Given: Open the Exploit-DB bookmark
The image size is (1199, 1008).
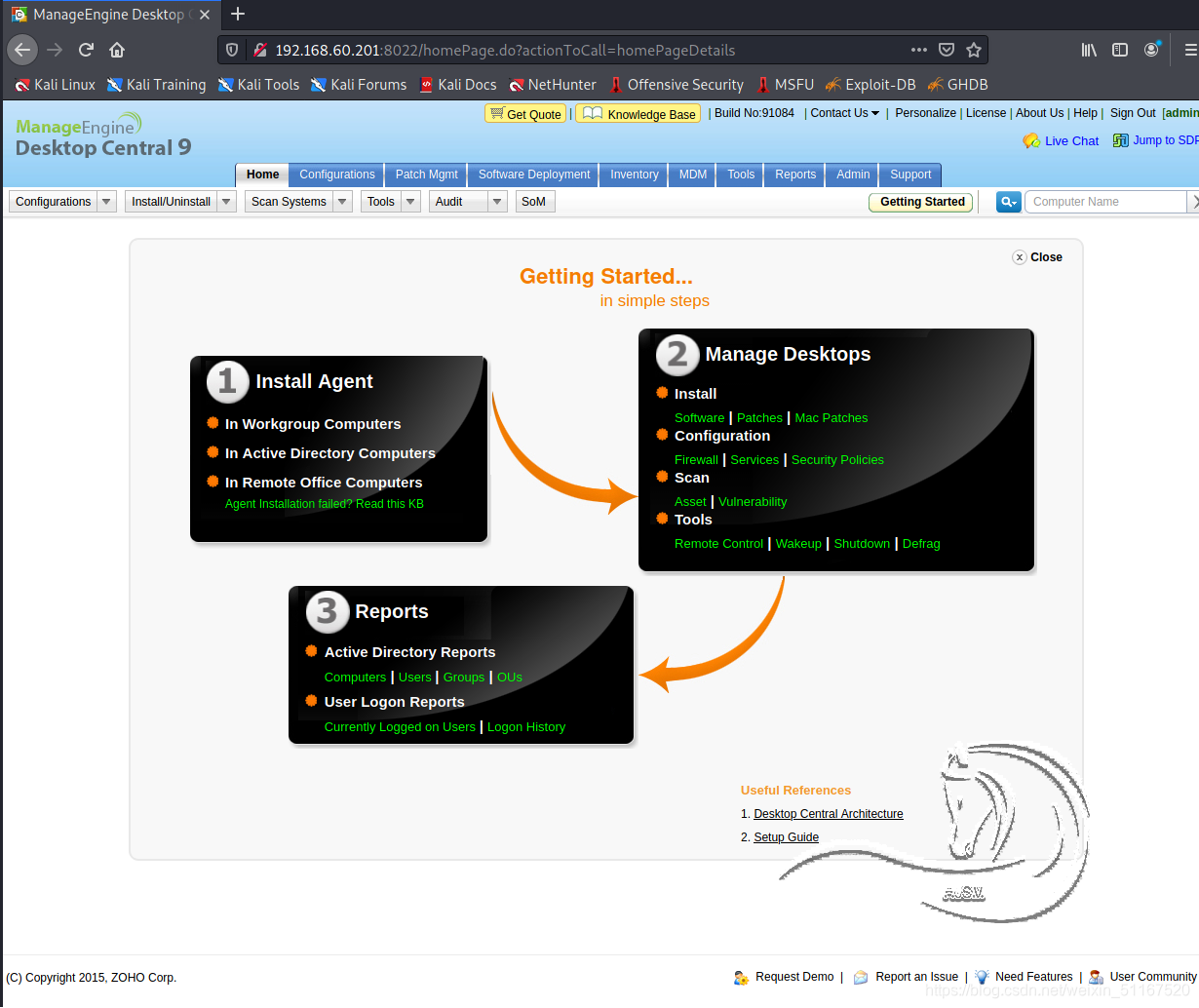Looking at the screenshot, I should [x=870, y=85].
